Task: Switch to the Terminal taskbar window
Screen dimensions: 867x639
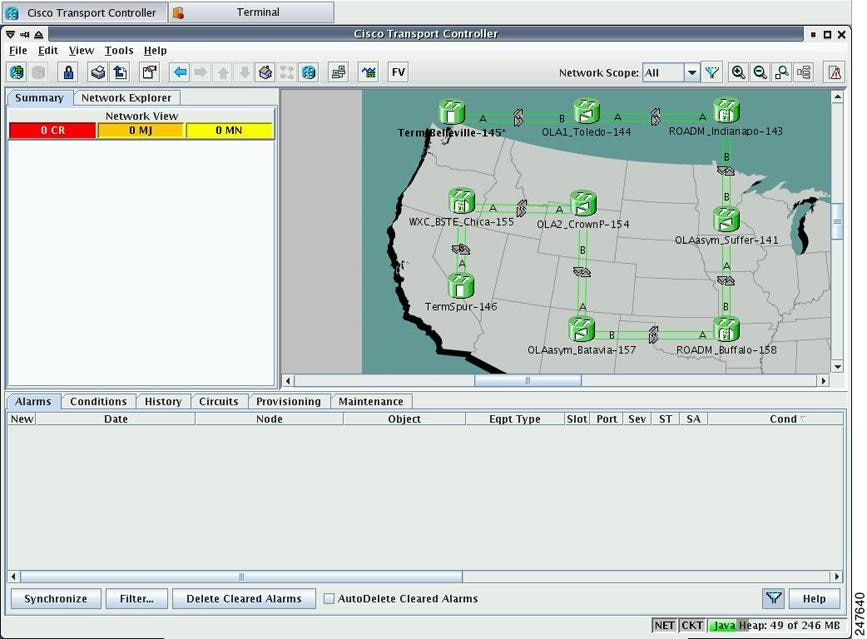Action: click(252, 12)
